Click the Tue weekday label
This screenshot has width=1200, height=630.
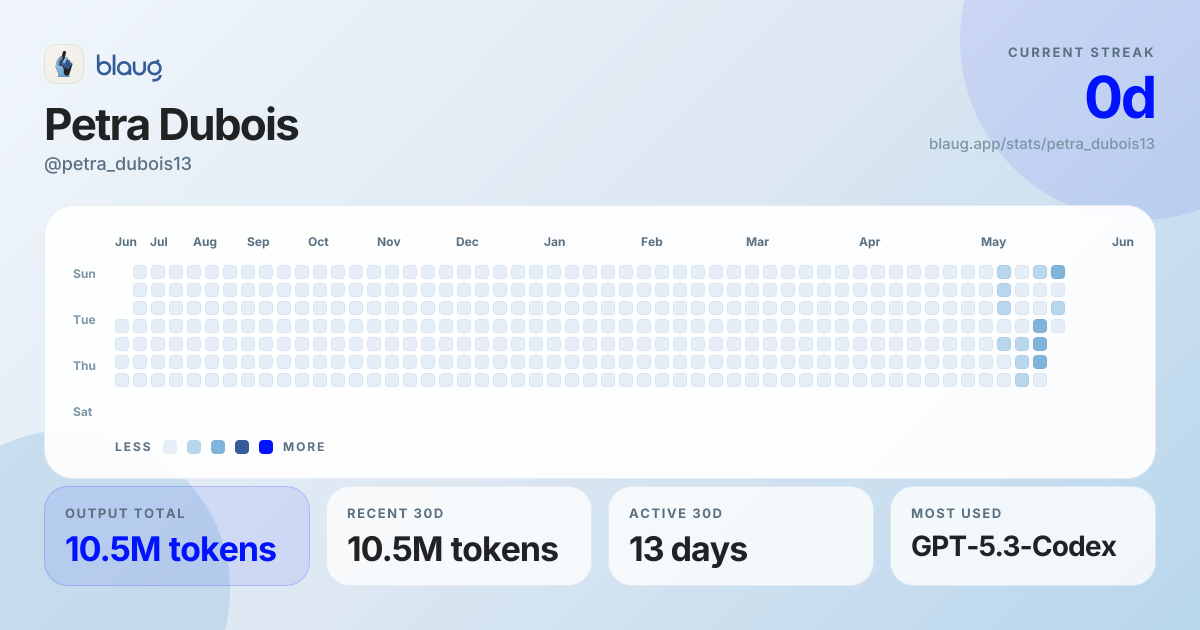pos(85,320)
